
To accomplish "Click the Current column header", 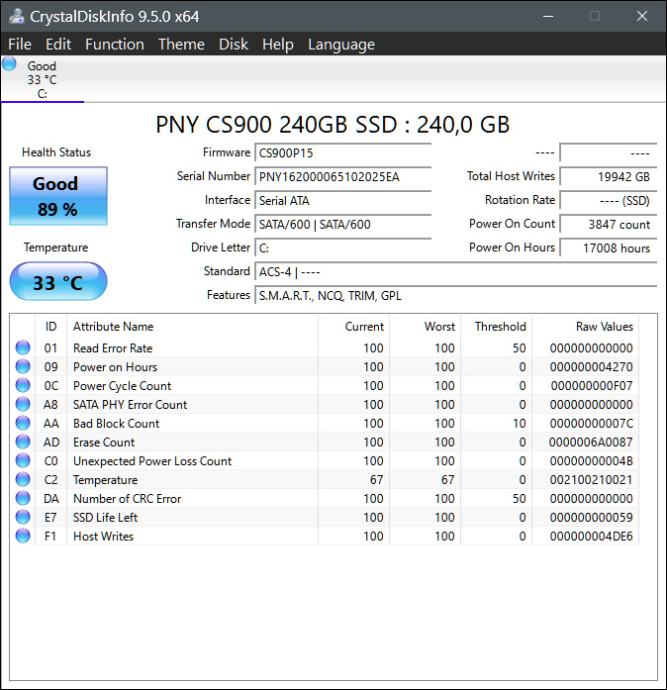I will (x=354, y=327).
